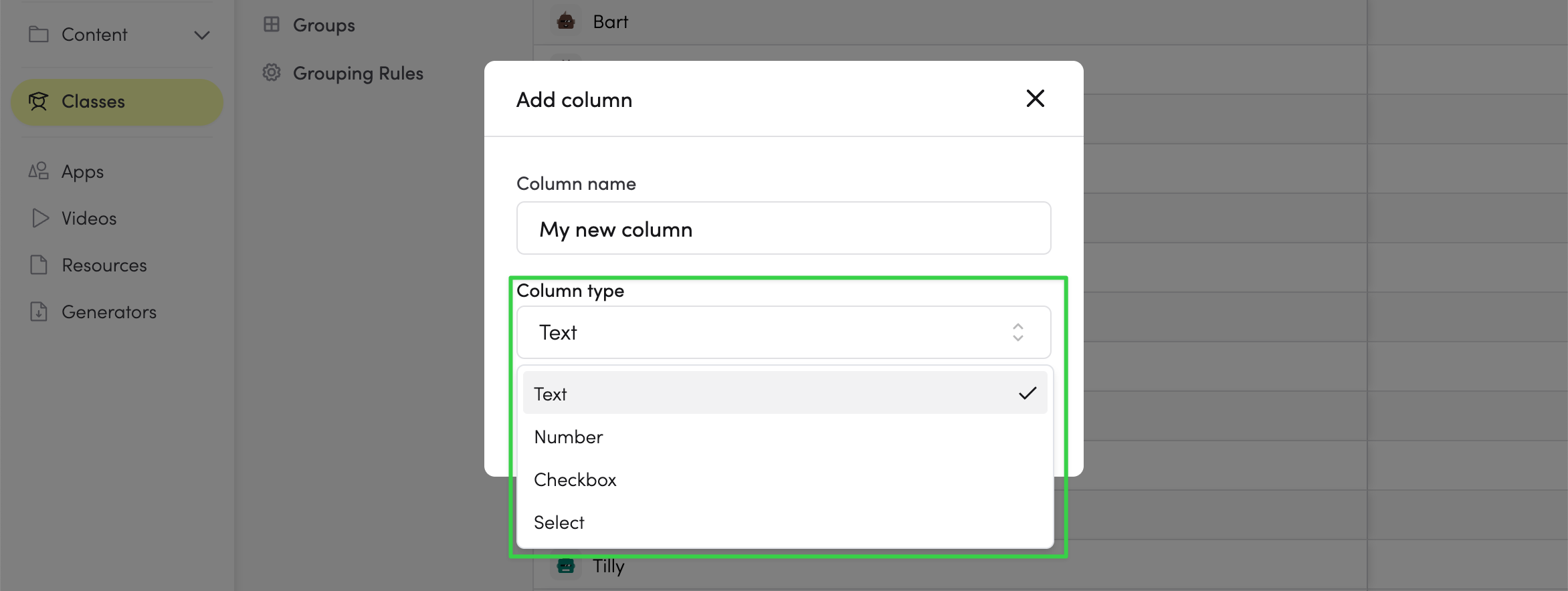The height and width of the screenshot is (591, 1568).
Task: Click the Generators download-file icon
Action: pyautogui.click(x=39, y=312)
